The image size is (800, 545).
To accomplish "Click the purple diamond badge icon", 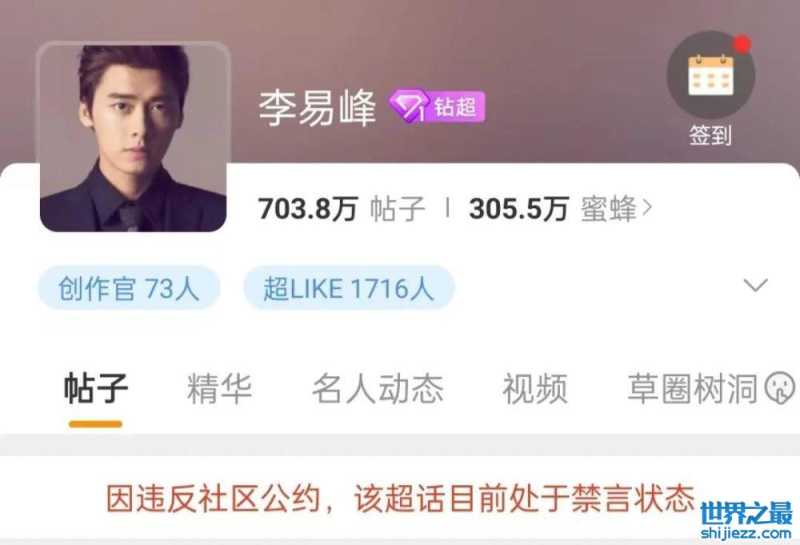I will coord(408,106).
